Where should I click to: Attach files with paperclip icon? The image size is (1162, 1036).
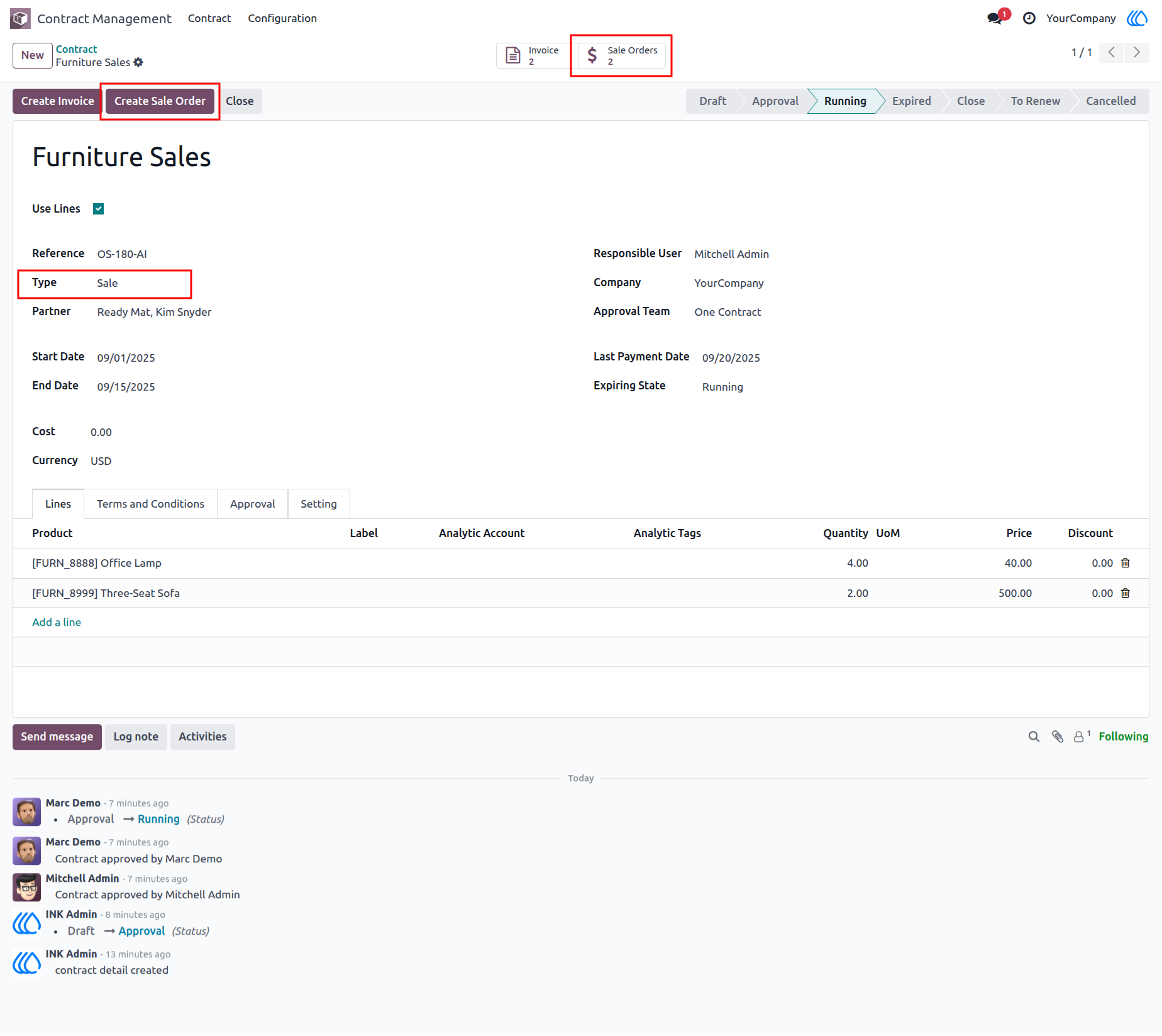click(1058, 737)
